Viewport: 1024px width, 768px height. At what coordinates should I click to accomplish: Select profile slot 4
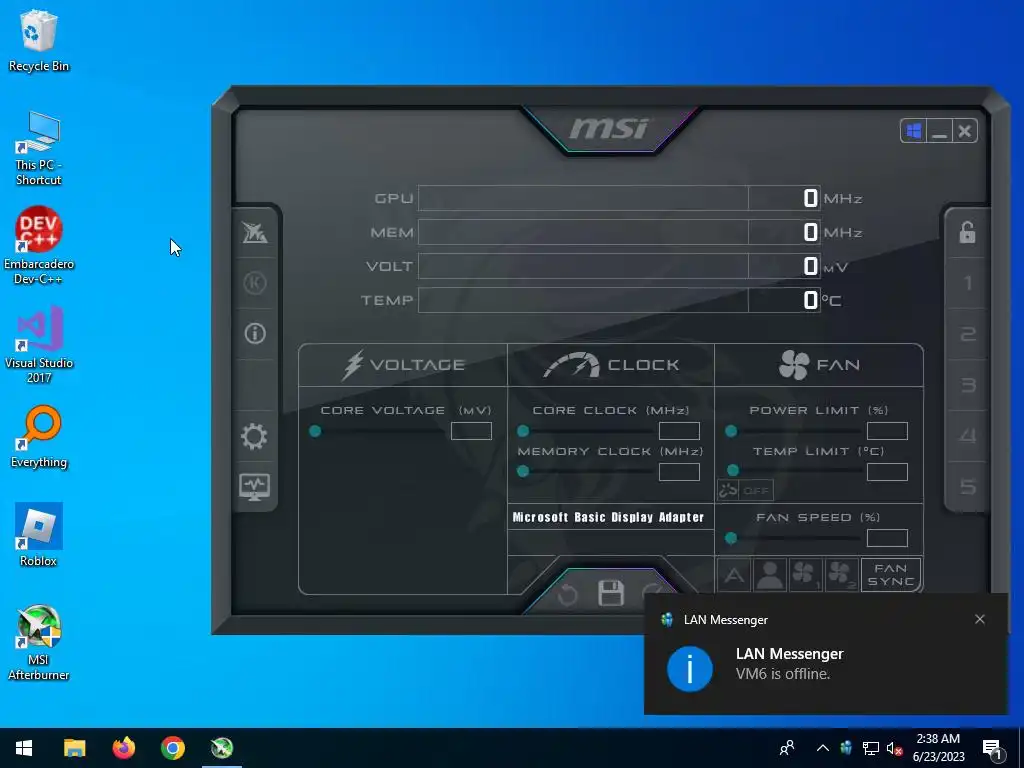point(967,436)
